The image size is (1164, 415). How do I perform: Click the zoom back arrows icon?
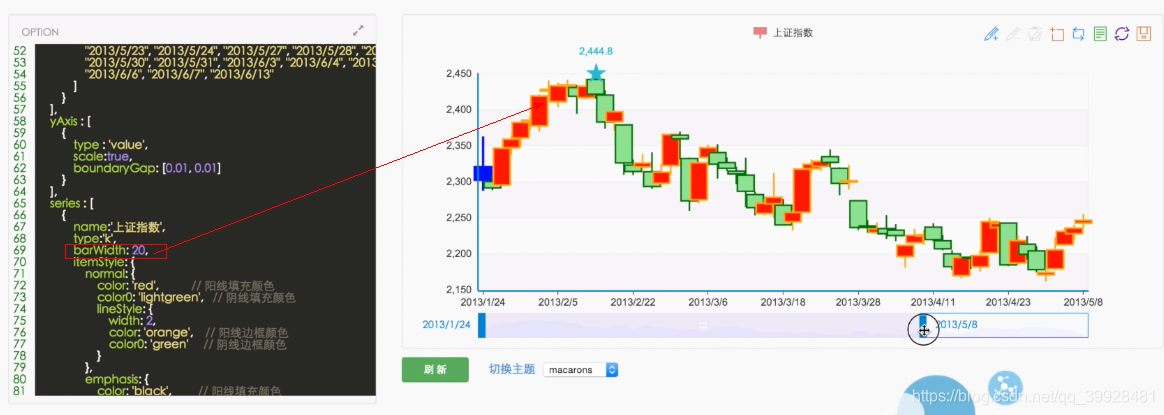[x=1079, y=33]
